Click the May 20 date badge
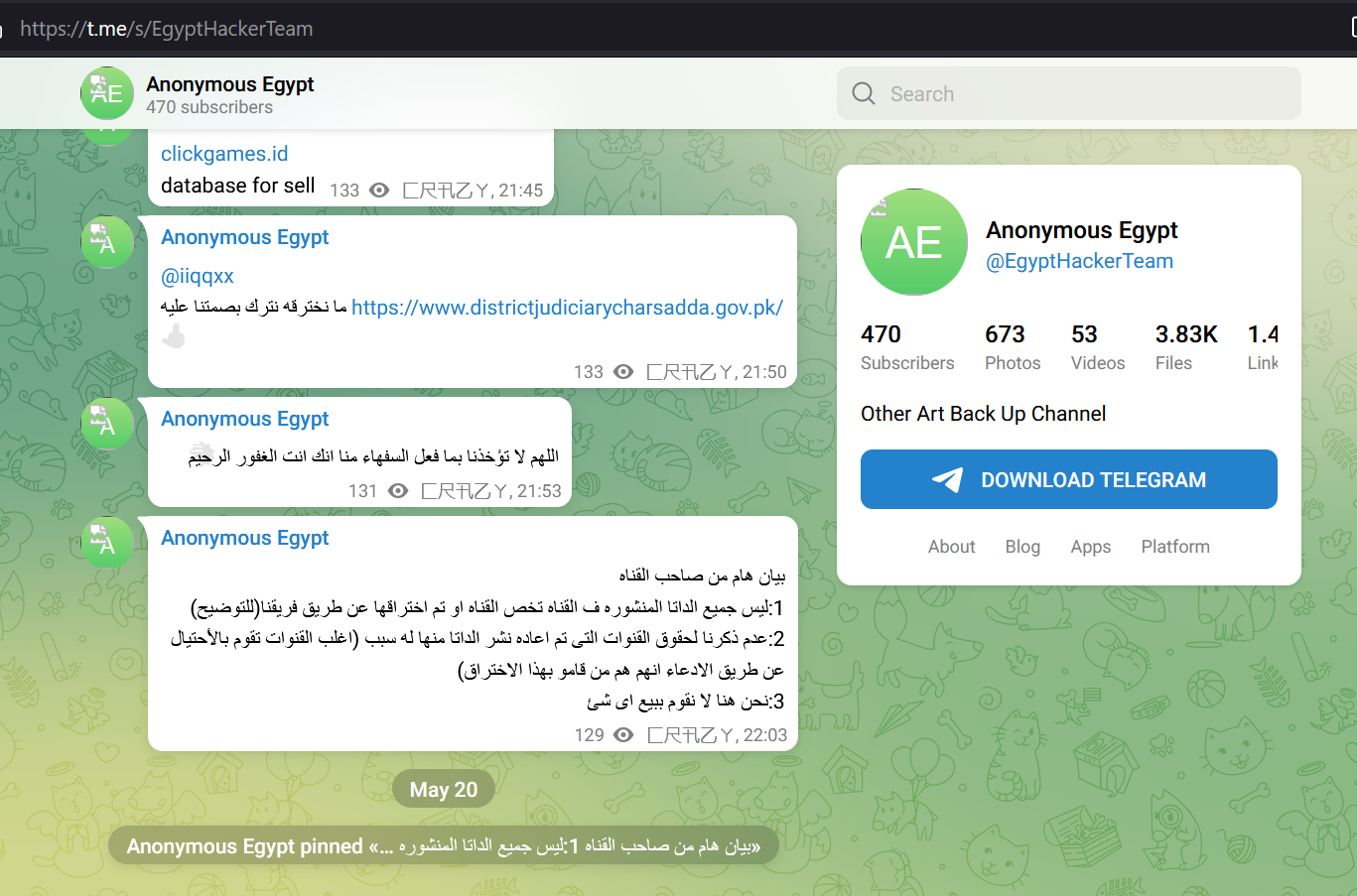1357x896 pixels. [444, 790]
